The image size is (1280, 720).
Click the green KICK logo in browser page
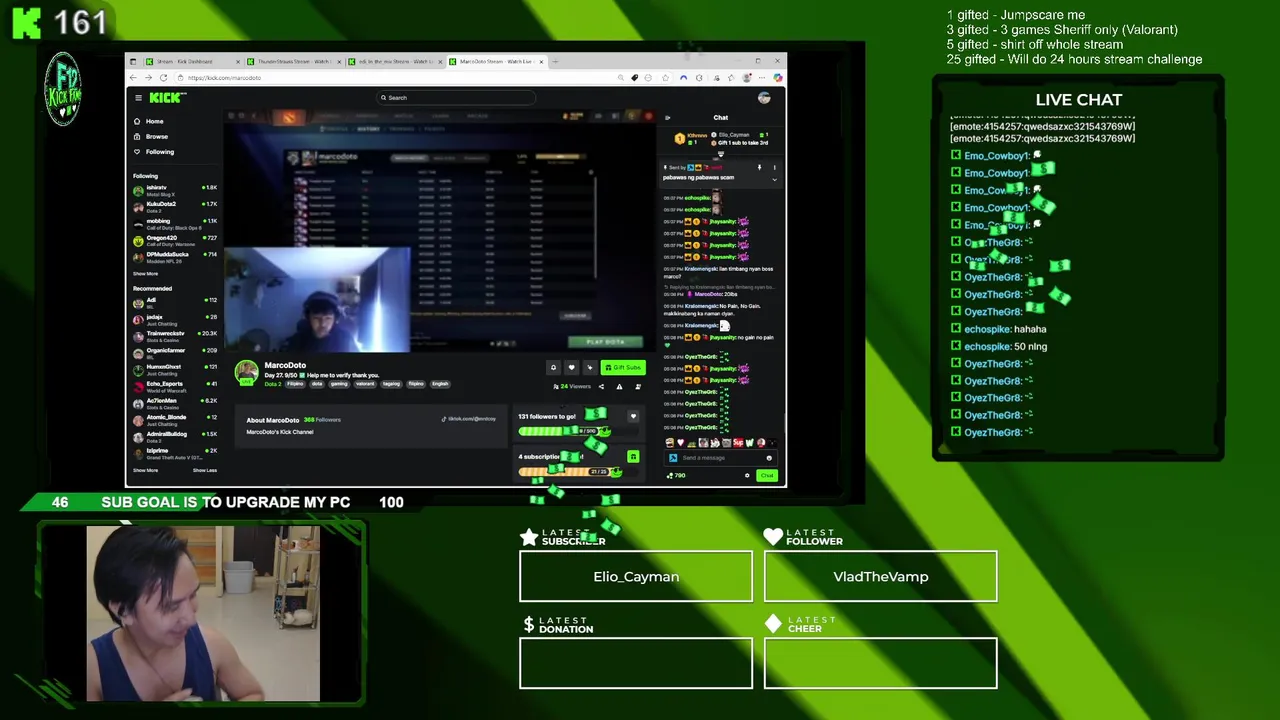tap(166, 97)
